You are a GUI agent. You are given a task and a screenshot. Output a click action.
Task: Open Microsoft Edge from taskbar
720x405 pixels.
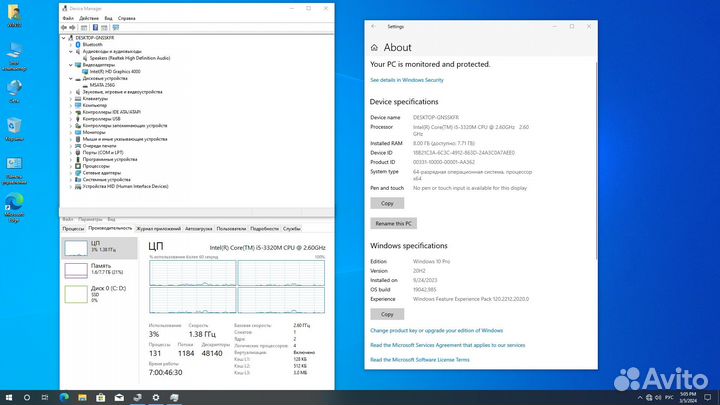(64, 398)
